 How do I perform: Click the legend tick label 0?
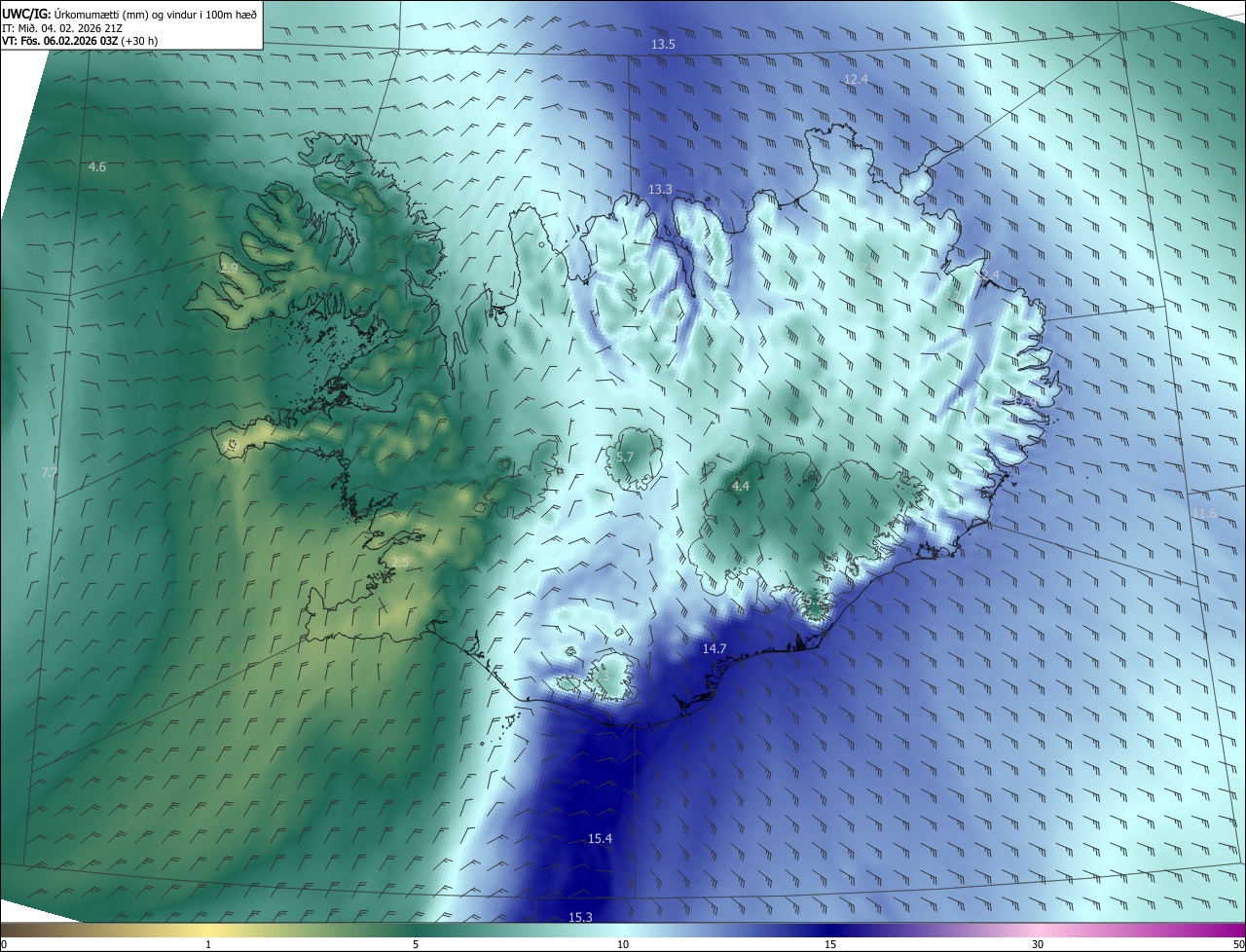pos(4,944)
